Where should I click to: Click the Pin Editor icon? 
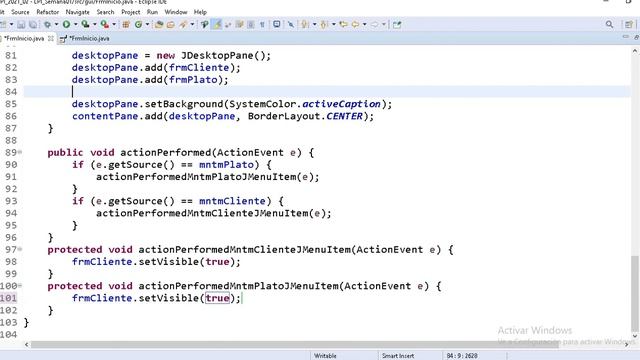tap(397, 25)
